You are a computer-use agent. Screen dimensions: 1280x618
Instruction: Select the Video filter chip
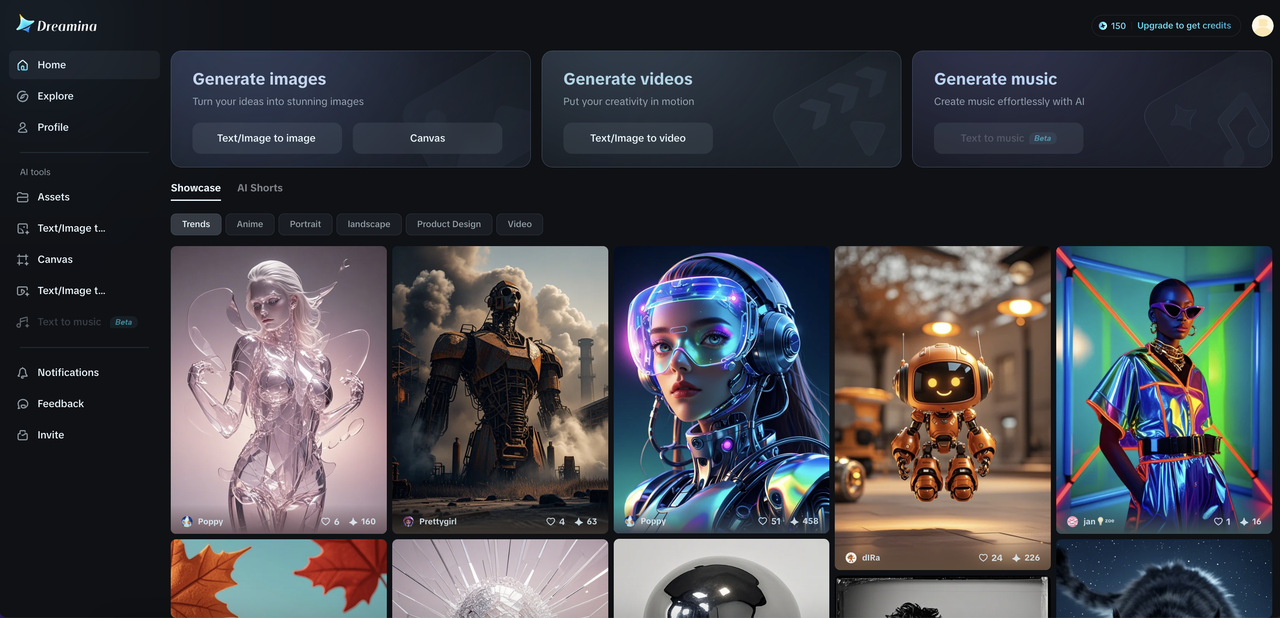520,224
